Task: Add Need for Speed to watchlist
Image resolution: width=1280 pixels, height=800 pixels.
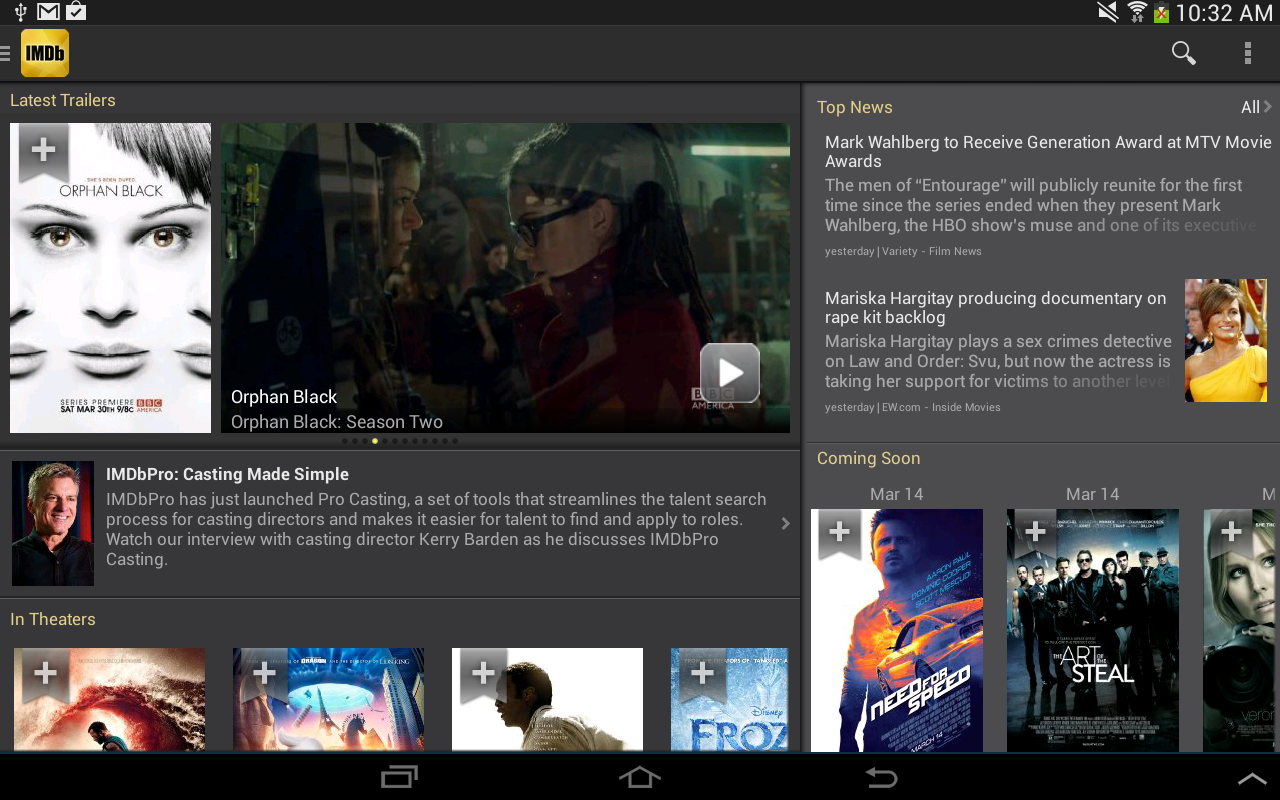Action: click(839, 535)
